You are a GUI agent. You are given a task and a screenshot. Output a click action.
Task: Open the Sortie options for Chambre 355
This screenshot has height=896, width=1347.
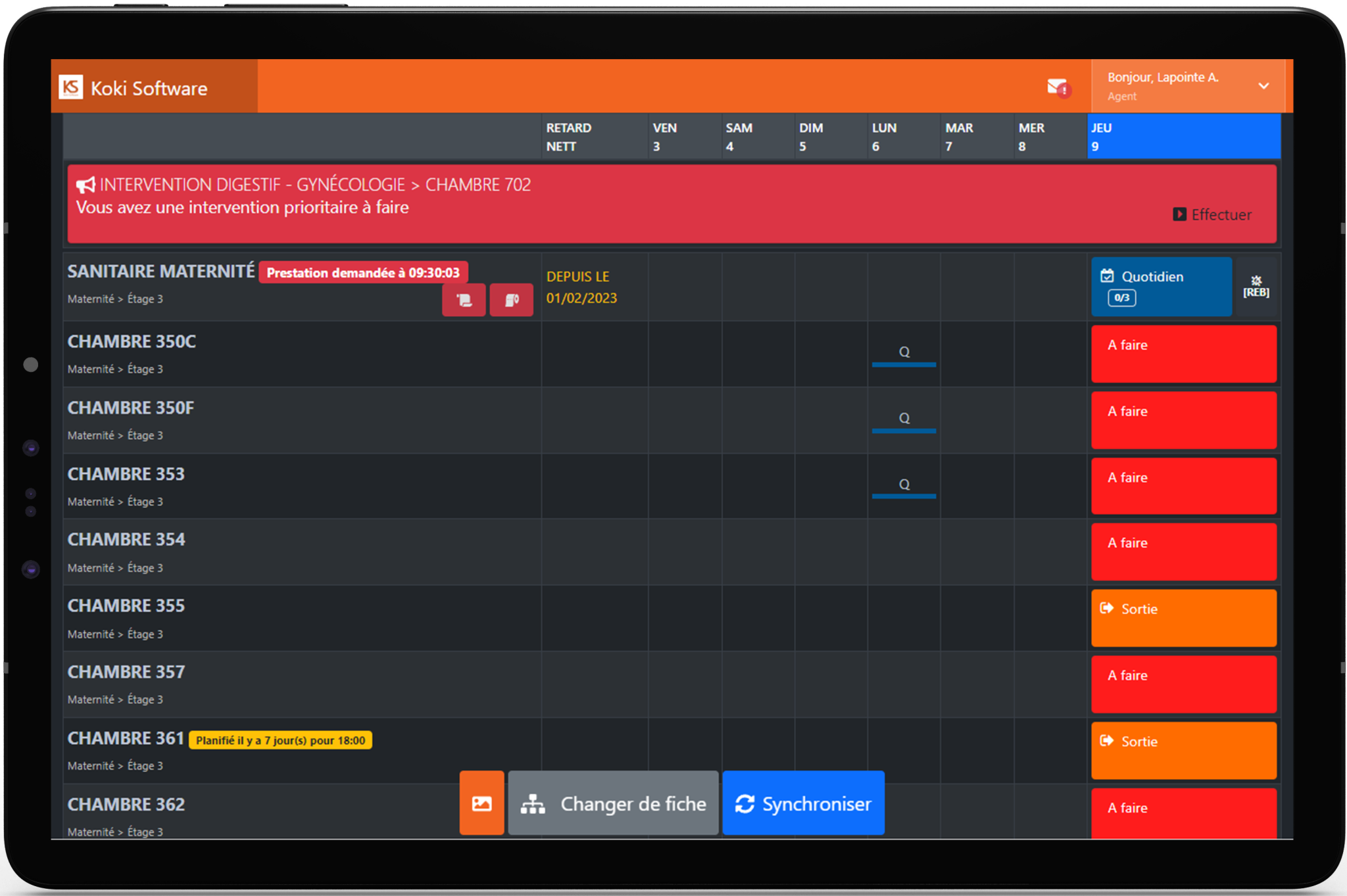click(x=1183, y=617)
